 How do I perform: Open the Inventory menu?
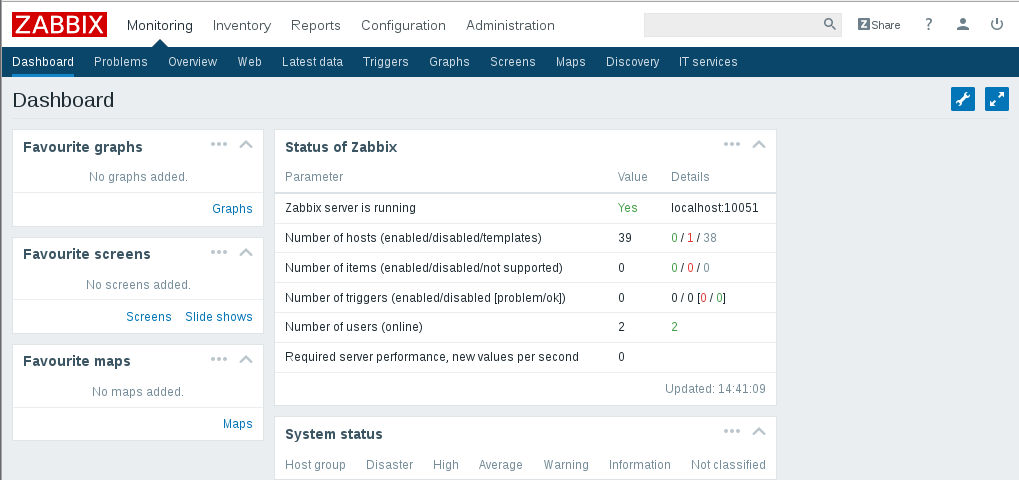(x=242, y=25)
